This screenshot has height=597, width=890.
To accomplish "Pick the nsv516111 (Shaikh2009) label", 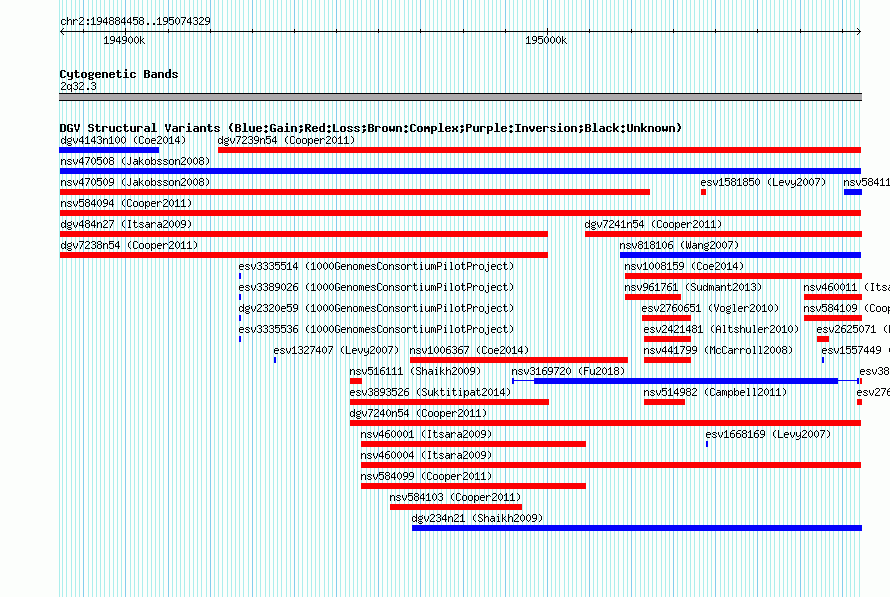I will (x=415, y=371).
